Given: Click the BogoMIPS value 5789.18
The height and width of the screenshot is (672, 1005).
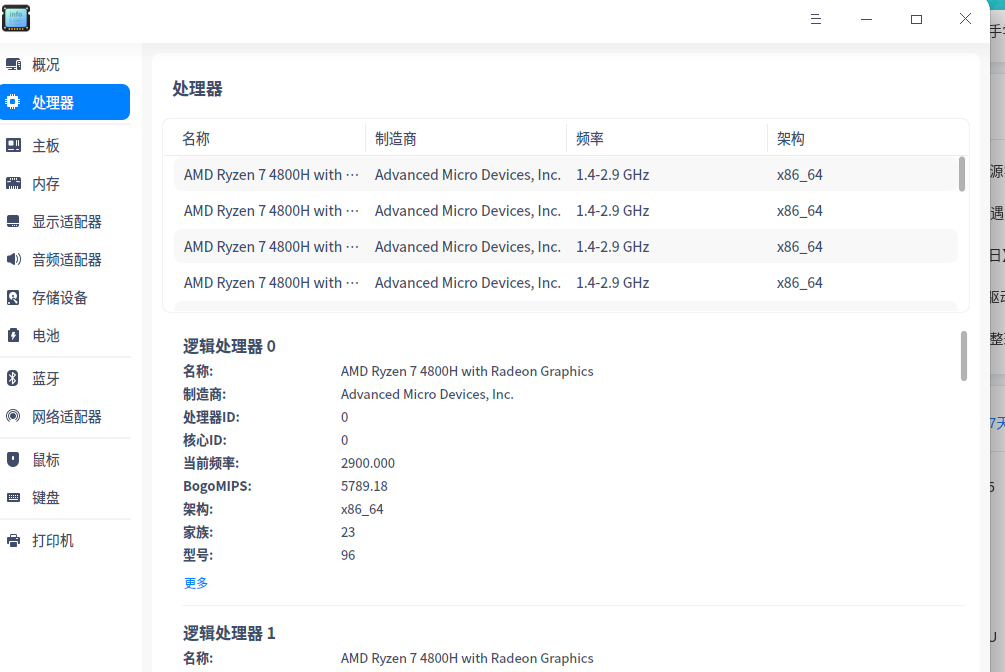Looking at the screenshot, I should [364, 486].
